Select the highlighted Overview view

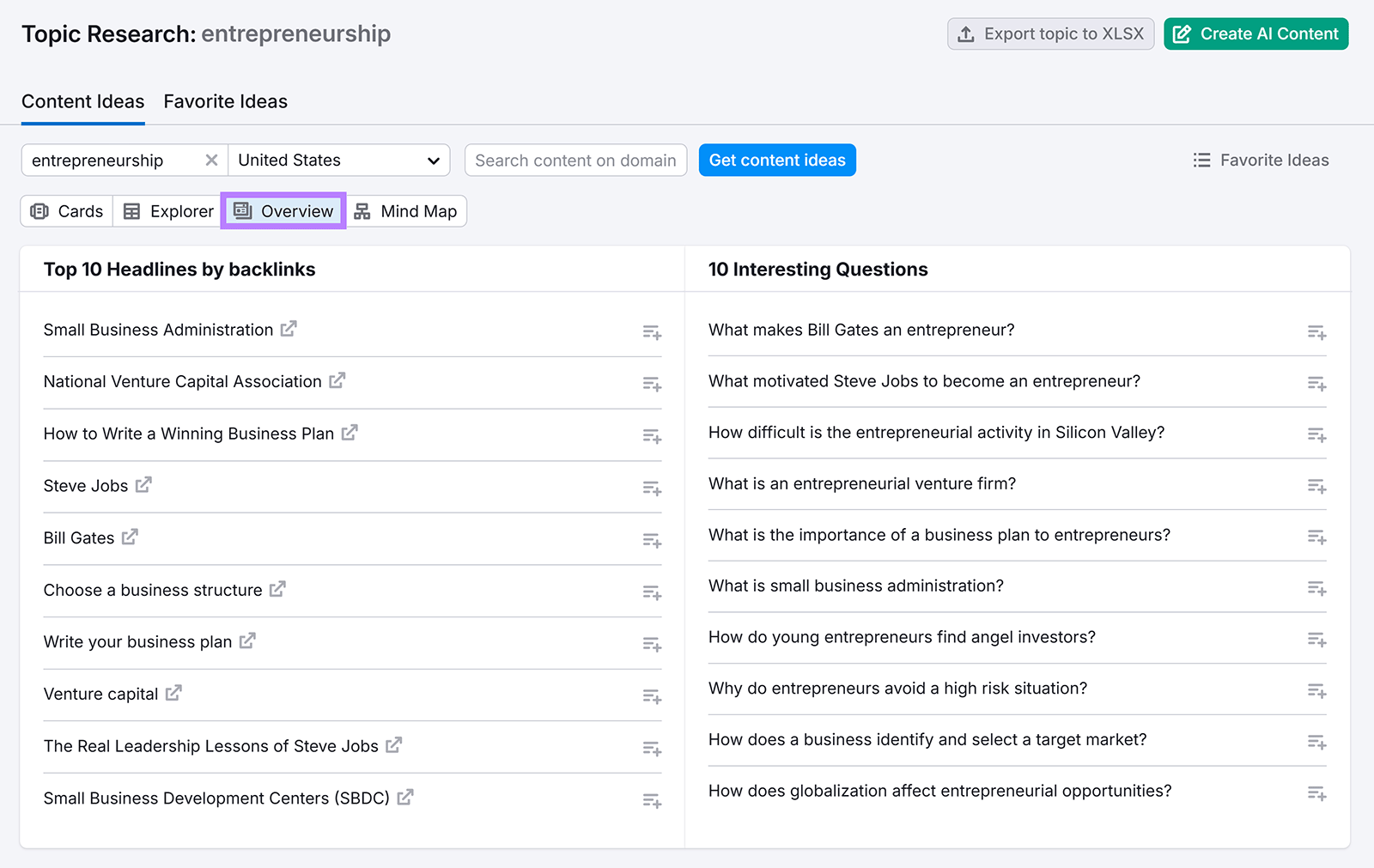[283, 211]
